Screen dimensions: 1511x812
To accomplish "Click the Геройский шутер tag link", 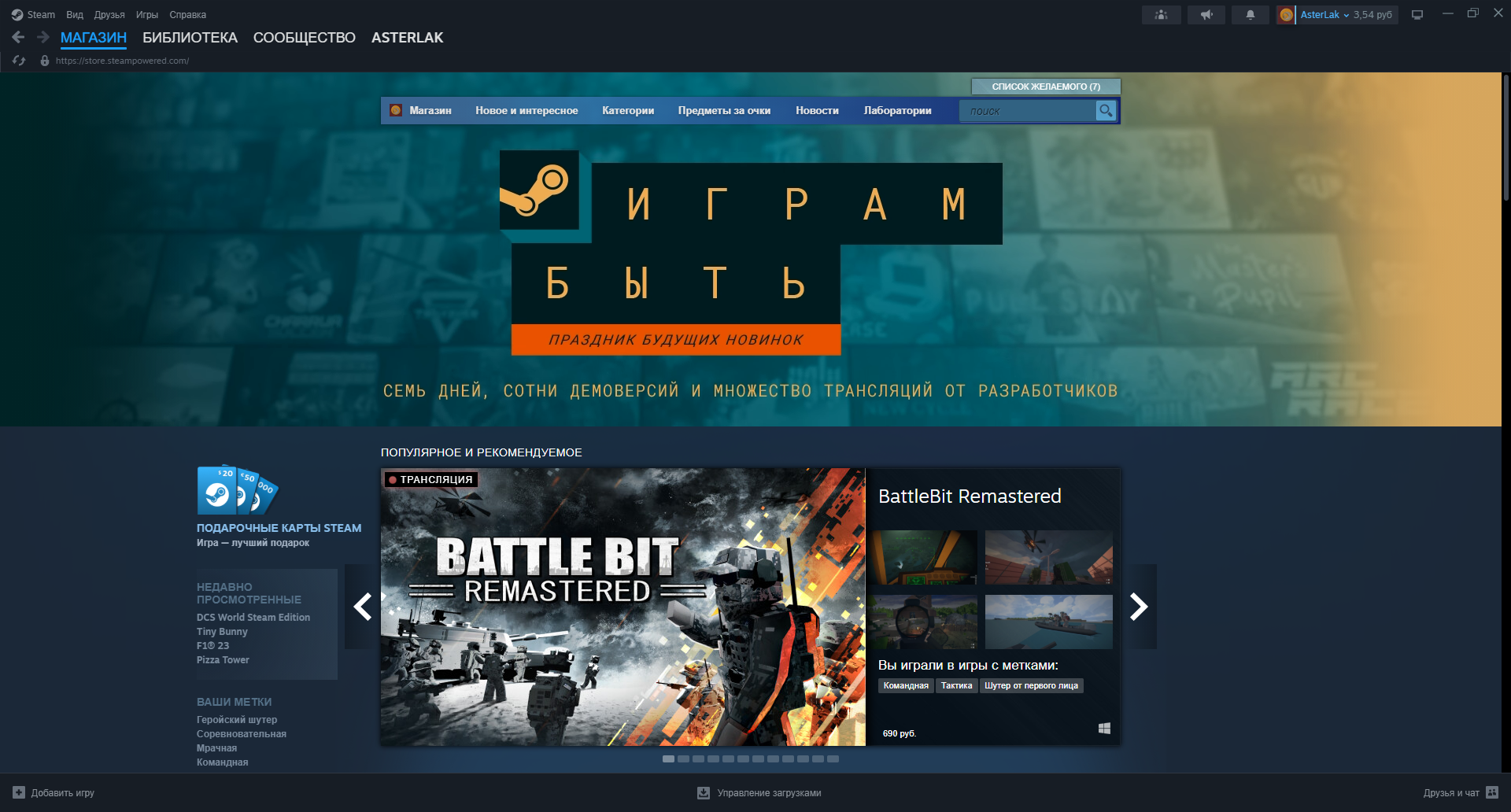I will [x=237, y=720].
